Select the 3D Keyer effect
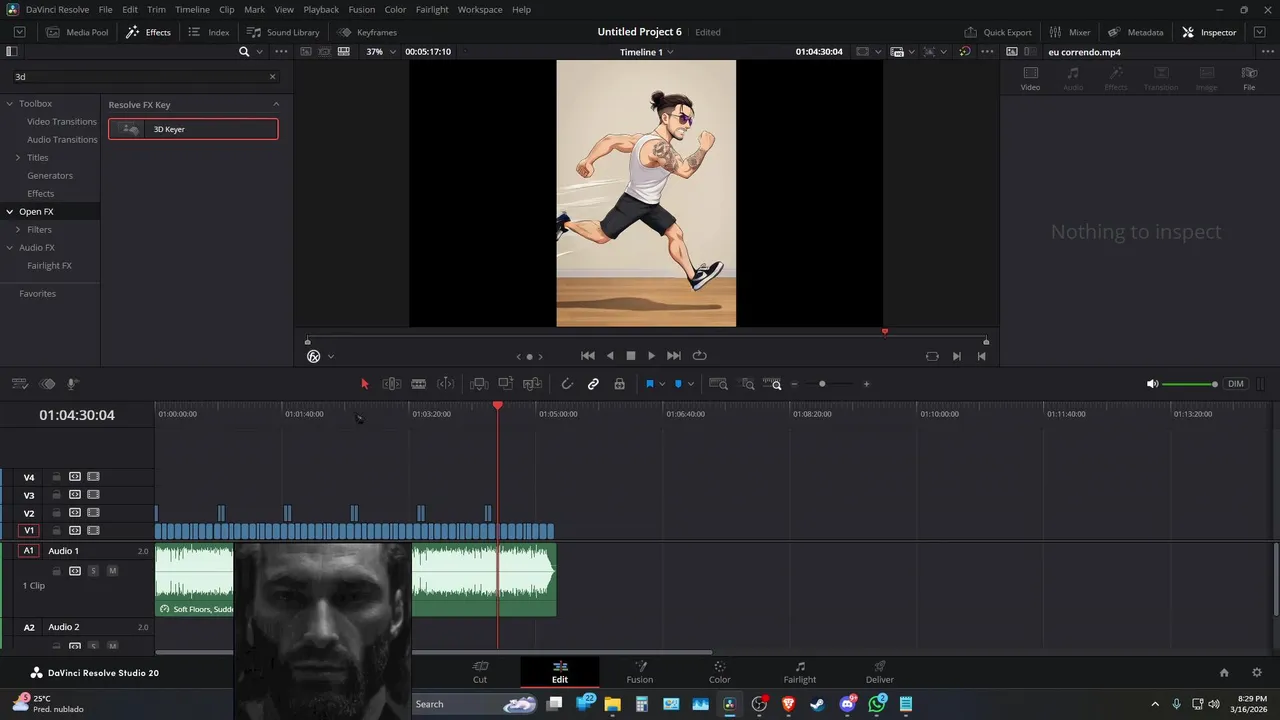The image size is (1280, 720). [x=193, y=129]
